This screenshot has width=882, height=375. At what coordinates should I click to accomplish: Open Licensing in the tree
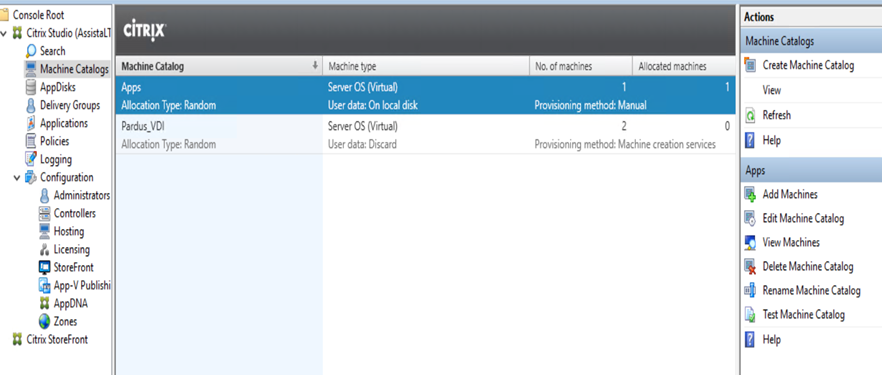(x=71, y=250)
